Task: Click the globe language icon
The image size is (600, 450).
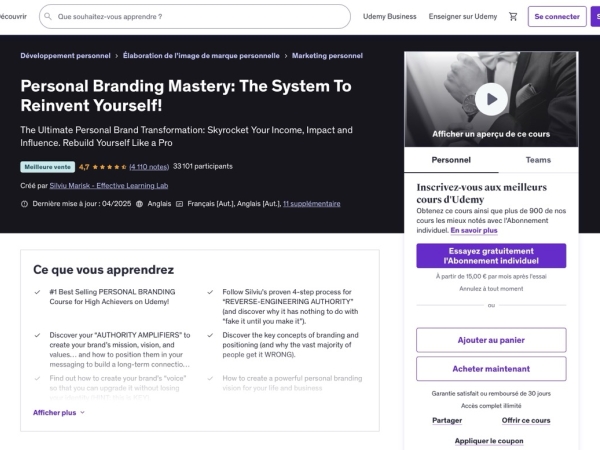Action: tap(140, 204)
